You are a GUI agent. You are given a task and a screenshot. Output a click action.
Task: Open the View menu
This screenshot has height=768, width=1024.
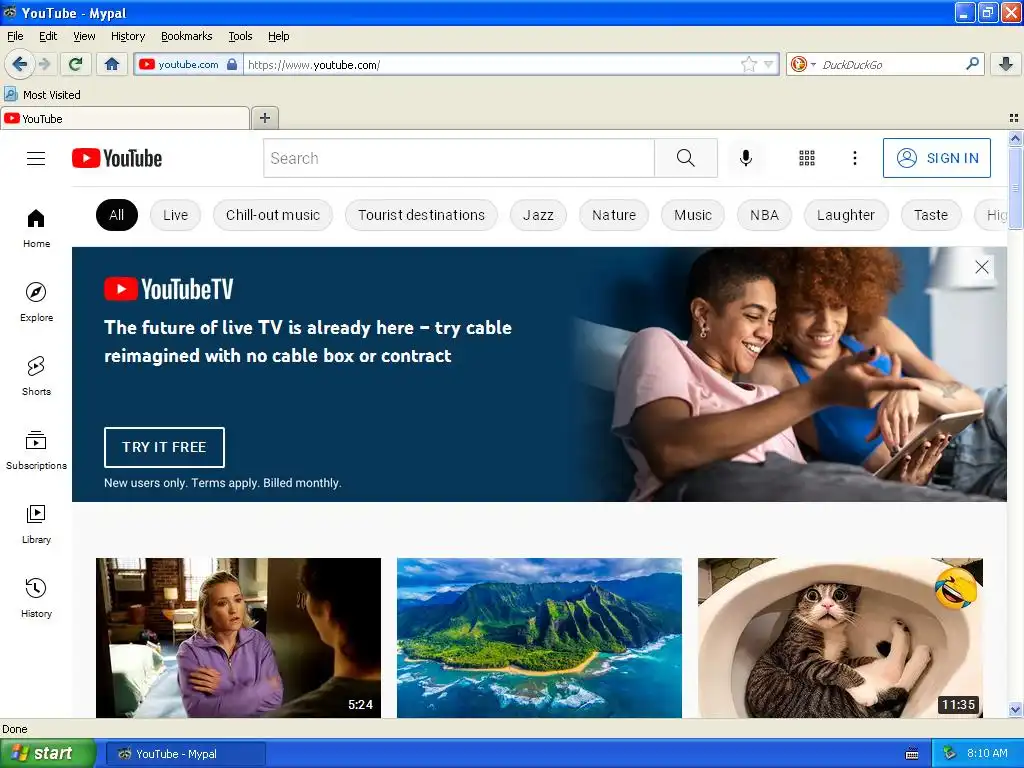coord(84,36)
